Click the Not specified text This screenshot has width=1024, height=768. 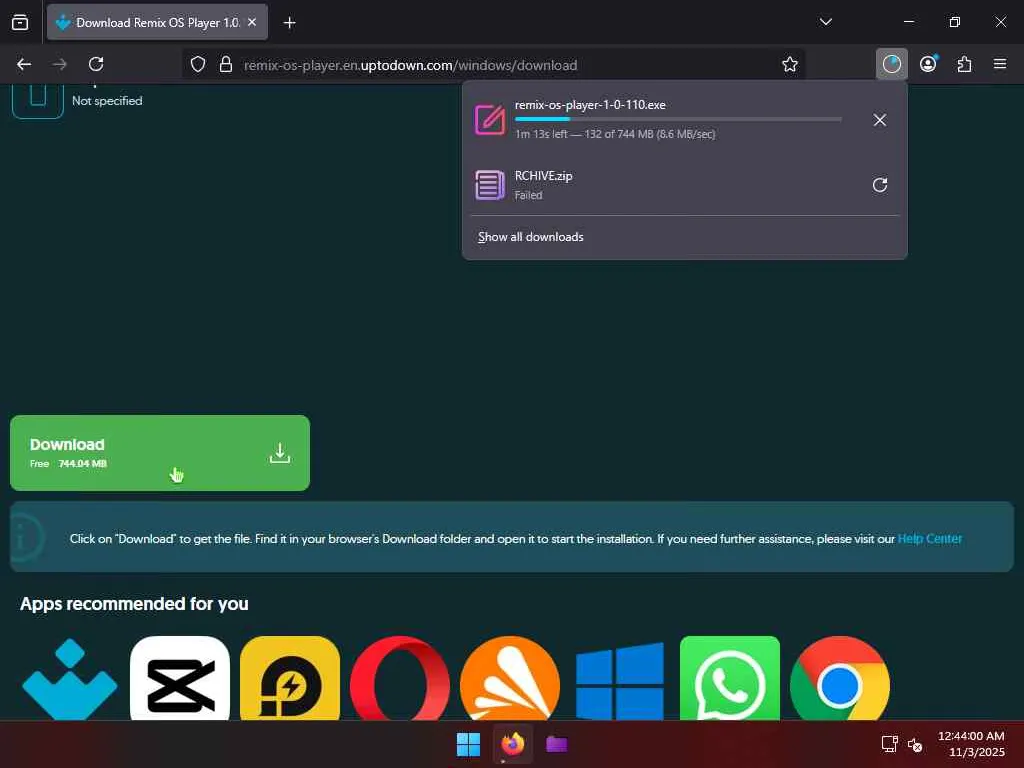tap(107, 101)
